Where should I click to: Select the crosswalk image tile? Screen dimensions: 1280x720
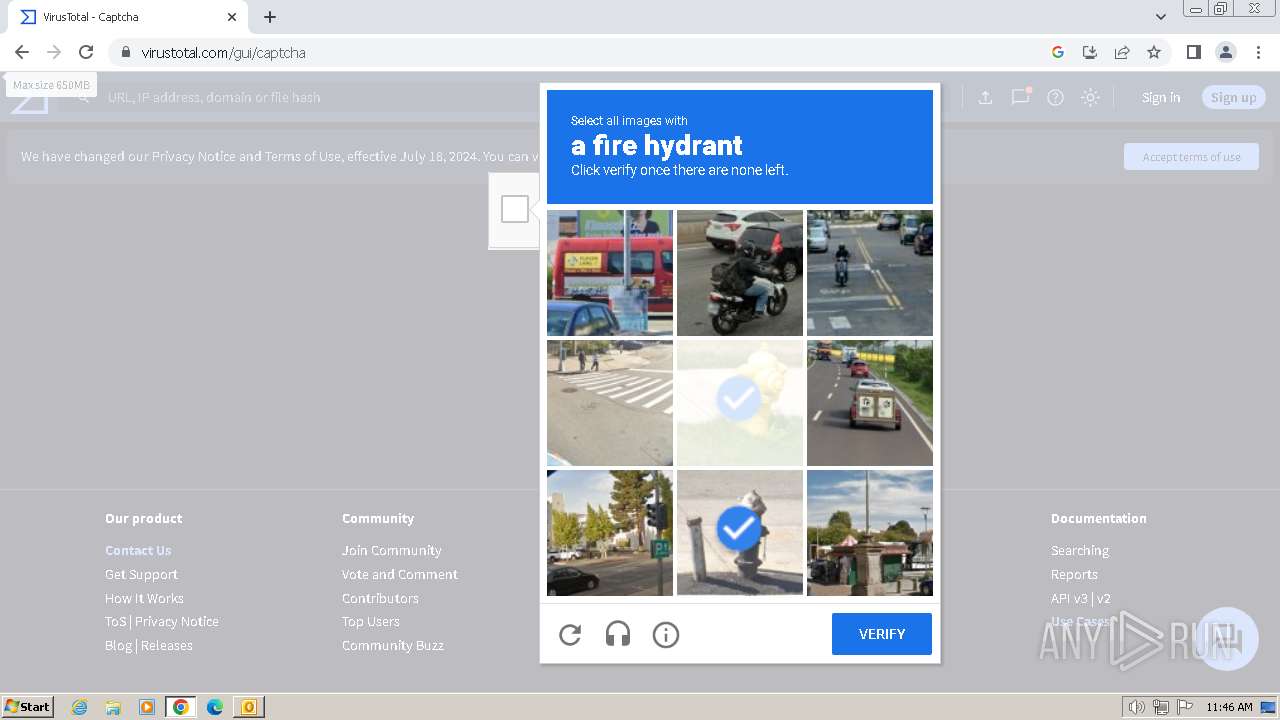click(610, 403)
